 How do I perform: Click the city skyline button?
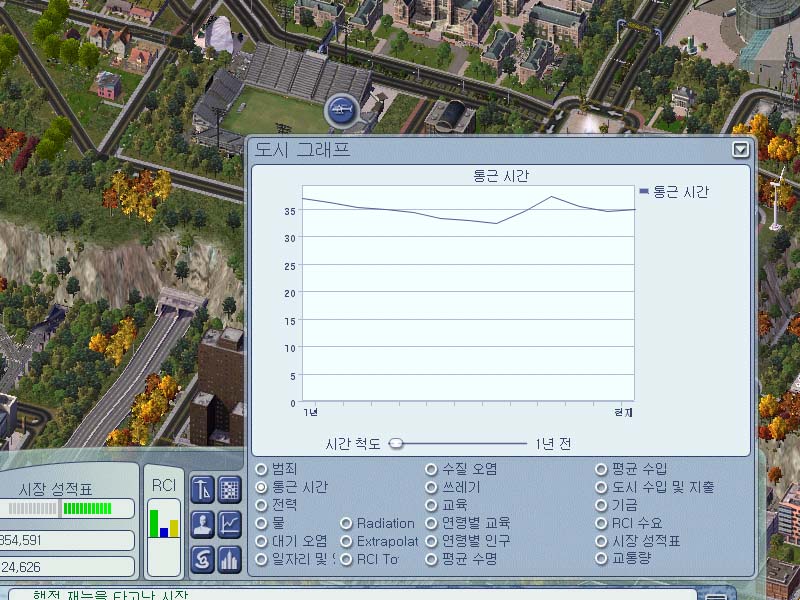pyautogui.click(x=230, y=560)
